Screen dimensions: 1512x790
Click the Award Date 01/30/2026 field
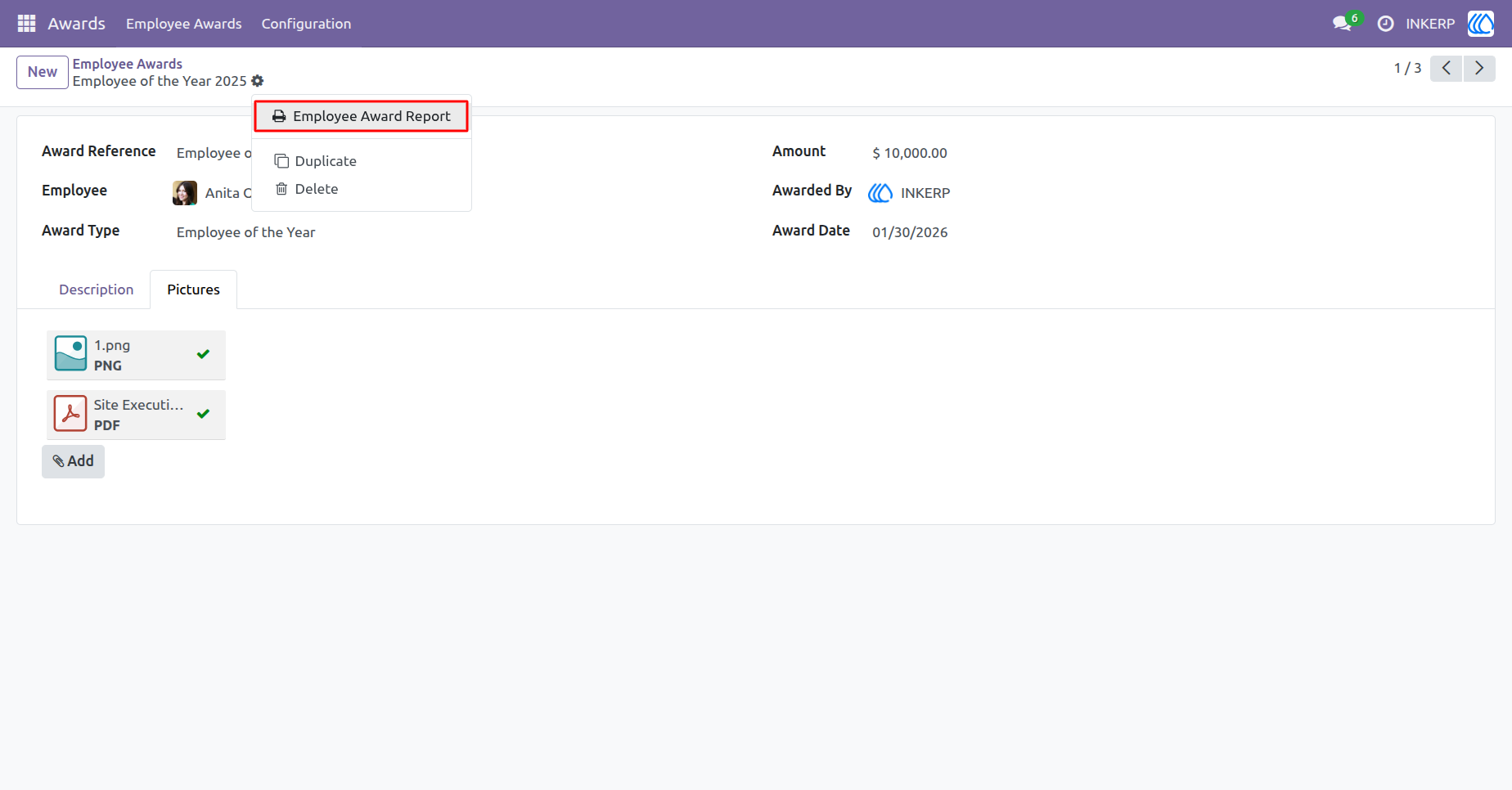click(x=910, y=232)
